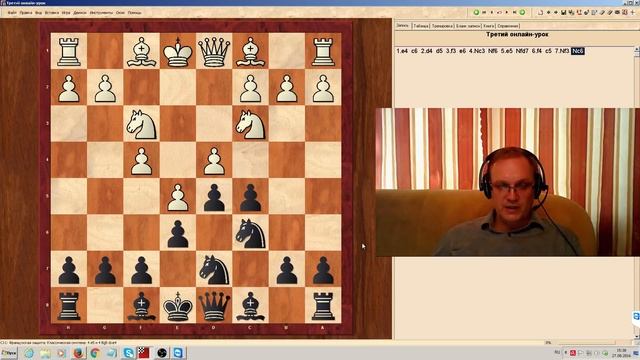Switch to the Бланк записи tab
640x360 pixels.
click(x=468, y=26)
